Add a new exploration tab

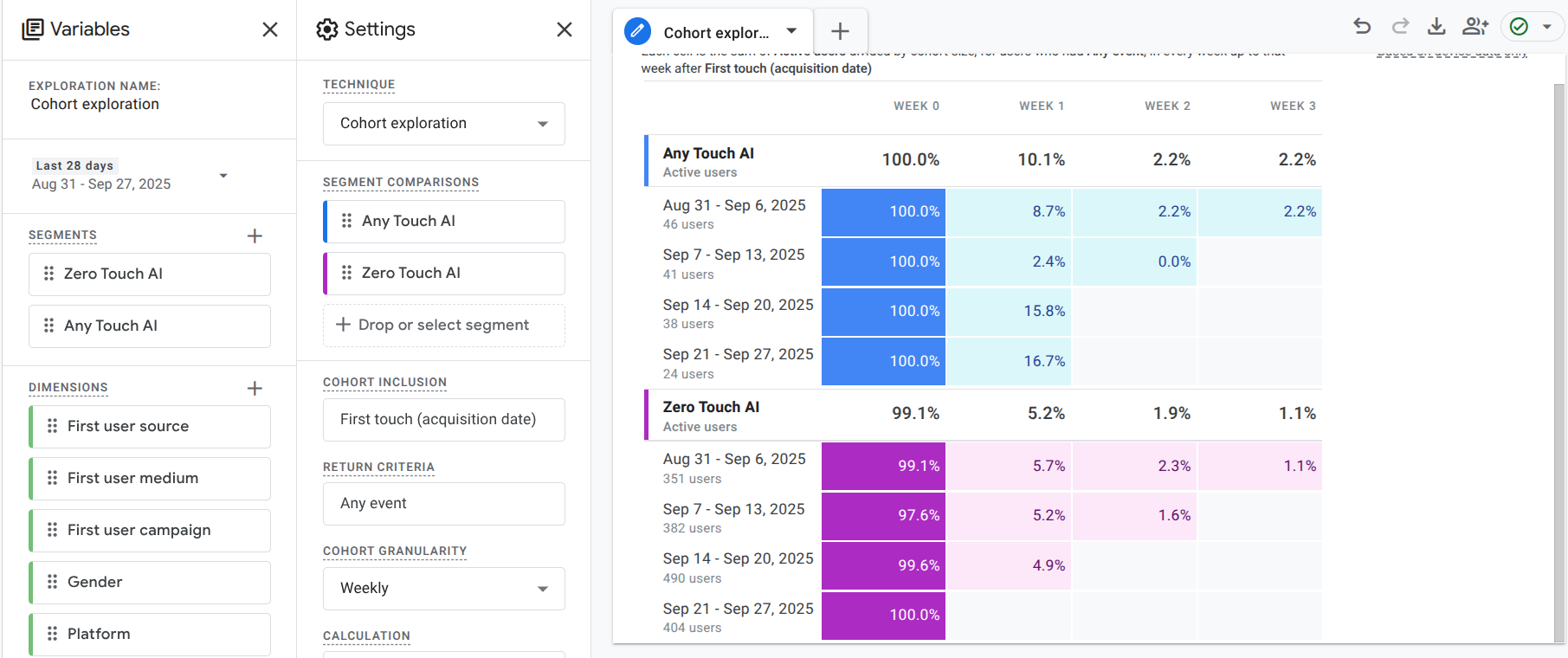[x=840, y=32]
